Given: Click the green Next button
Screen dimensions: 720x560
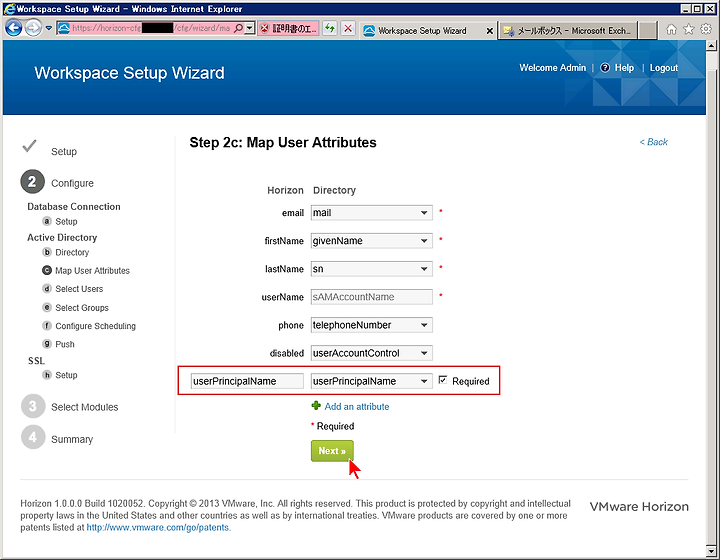Looking at the screenshot, I should pos(332,451).
